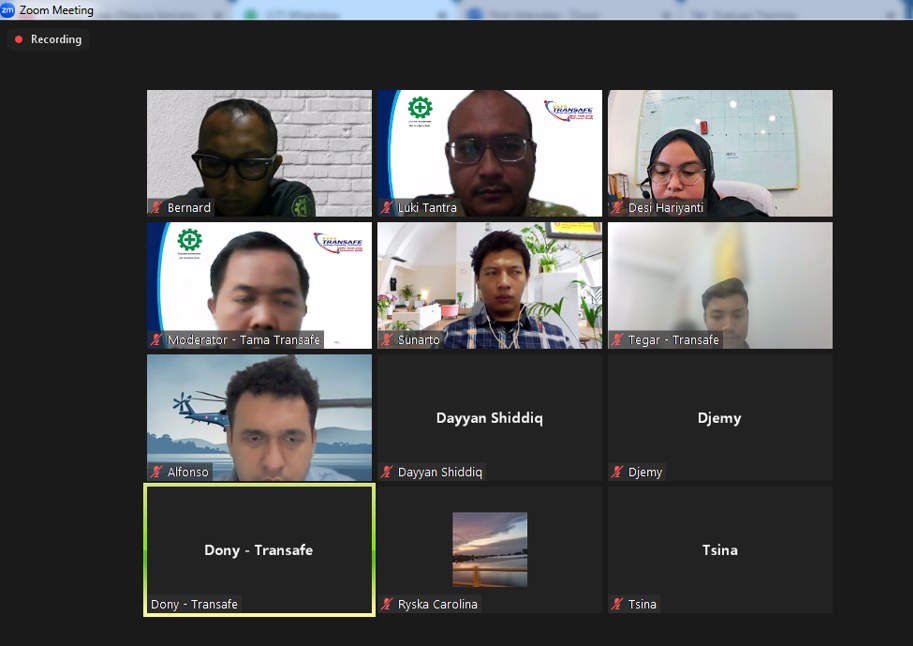The width and height of the screenshot is (913, 646).
Task: Click muted mic icon for Tegar - Transafe
Action: pyautogui.click(x=618, y=340)
